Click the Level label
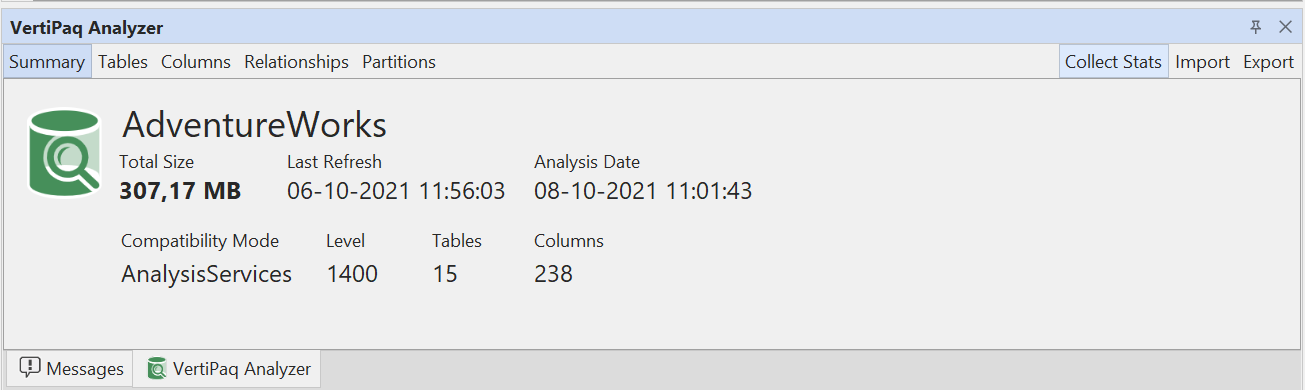 click(x=346, y=241)
